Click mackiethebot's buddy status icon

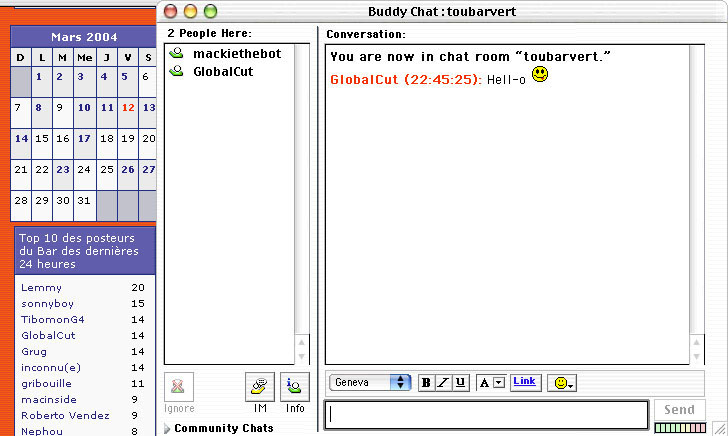pyautogui.click(x=176, y=53)
